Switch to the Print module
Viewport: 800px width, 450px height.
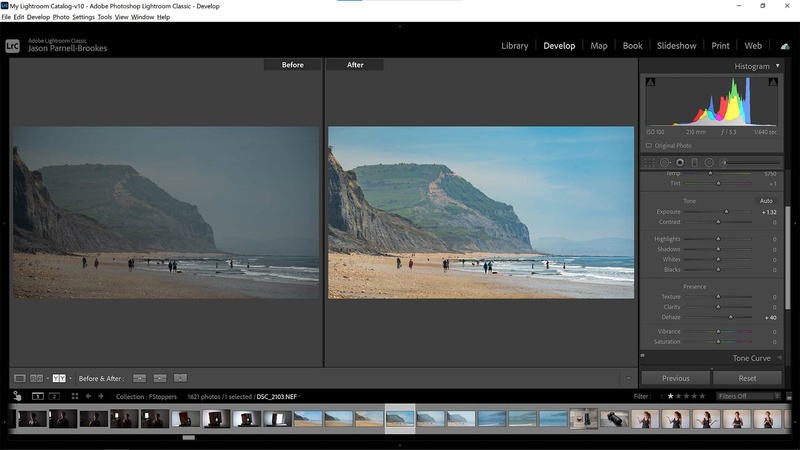tap(720, 46)
